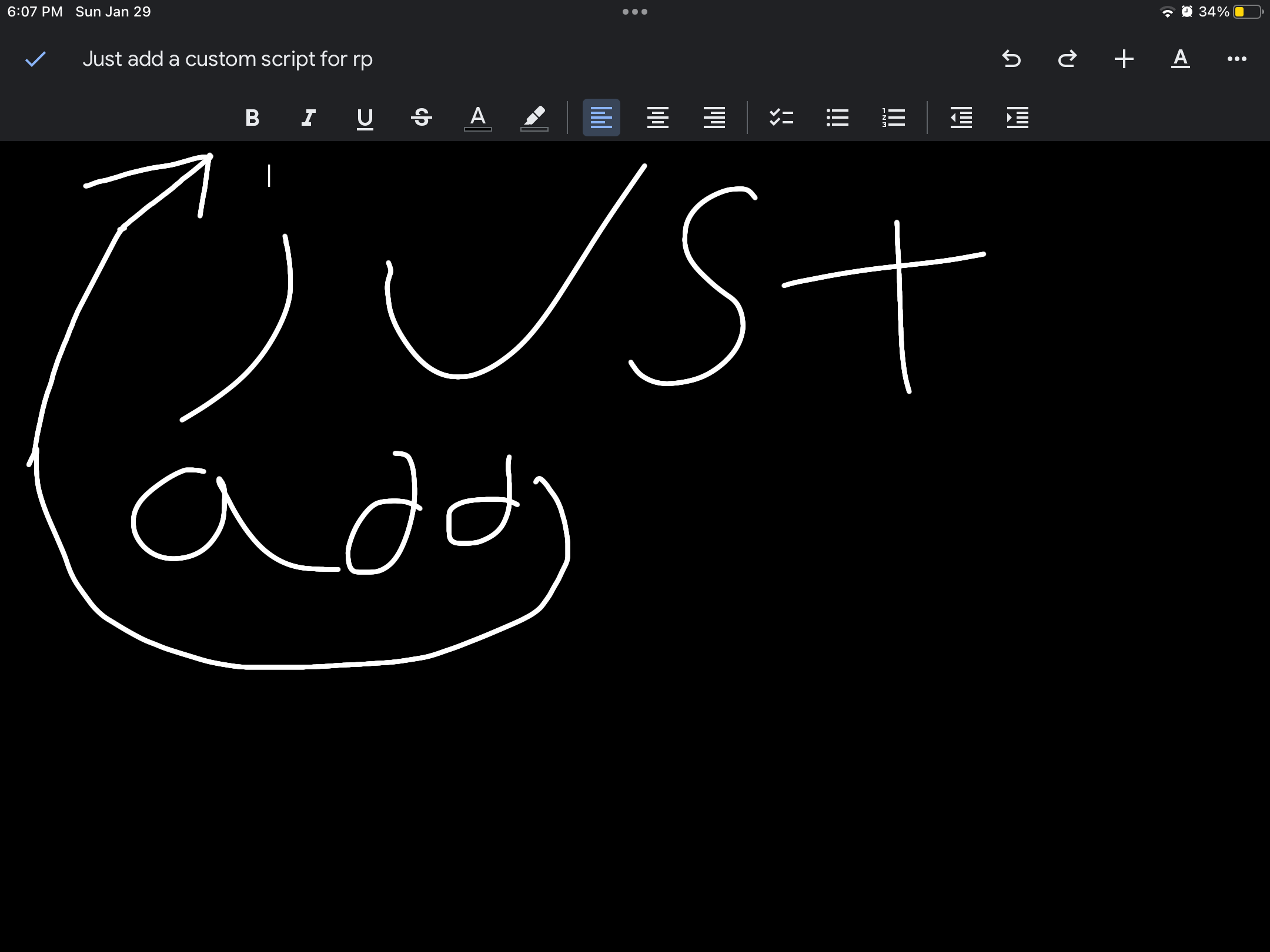Select right text alignment
1270x952 pixels.
(x=714, y=118)
